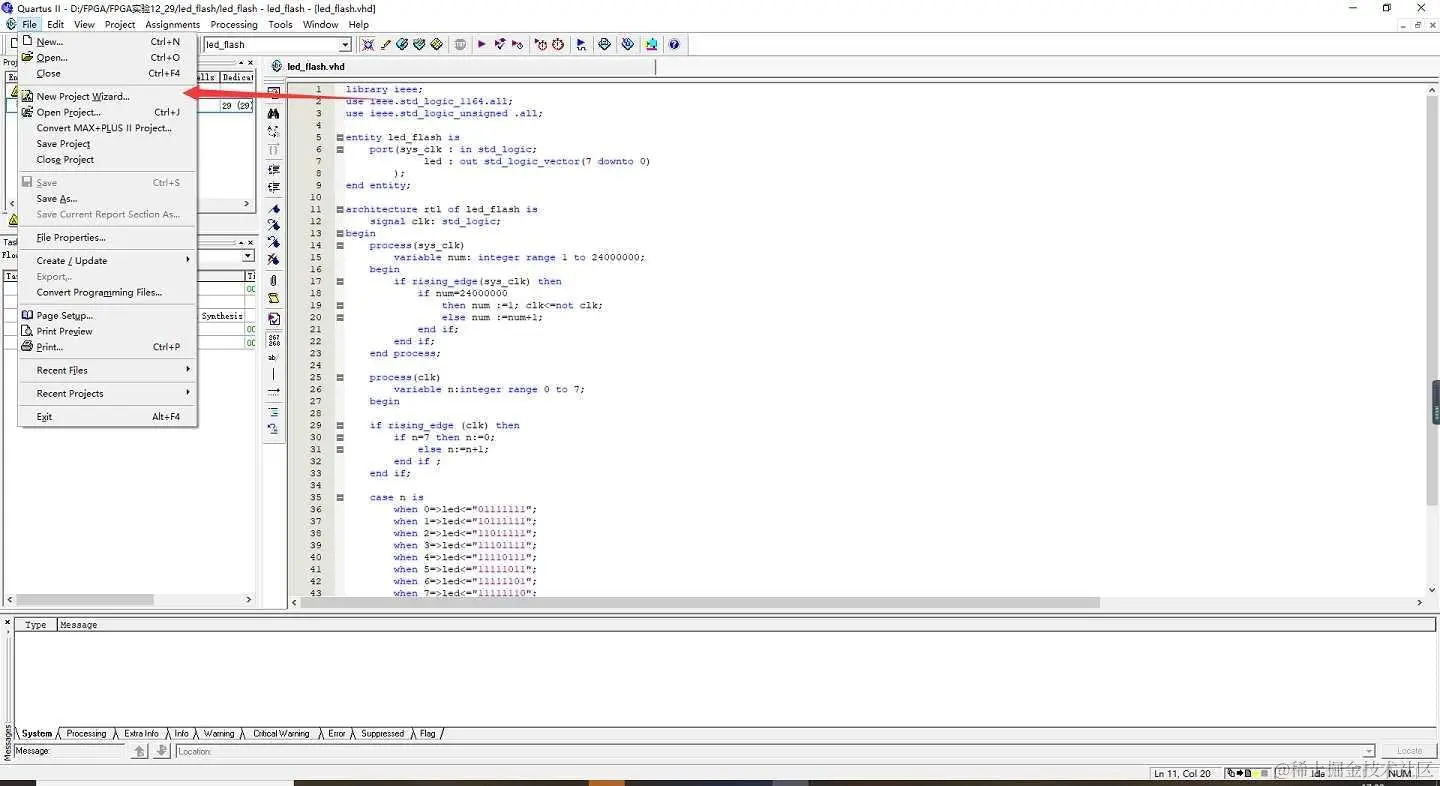Expand the Create / Update submenu
The image size is (1440, 786).
(x=107, y=261)
